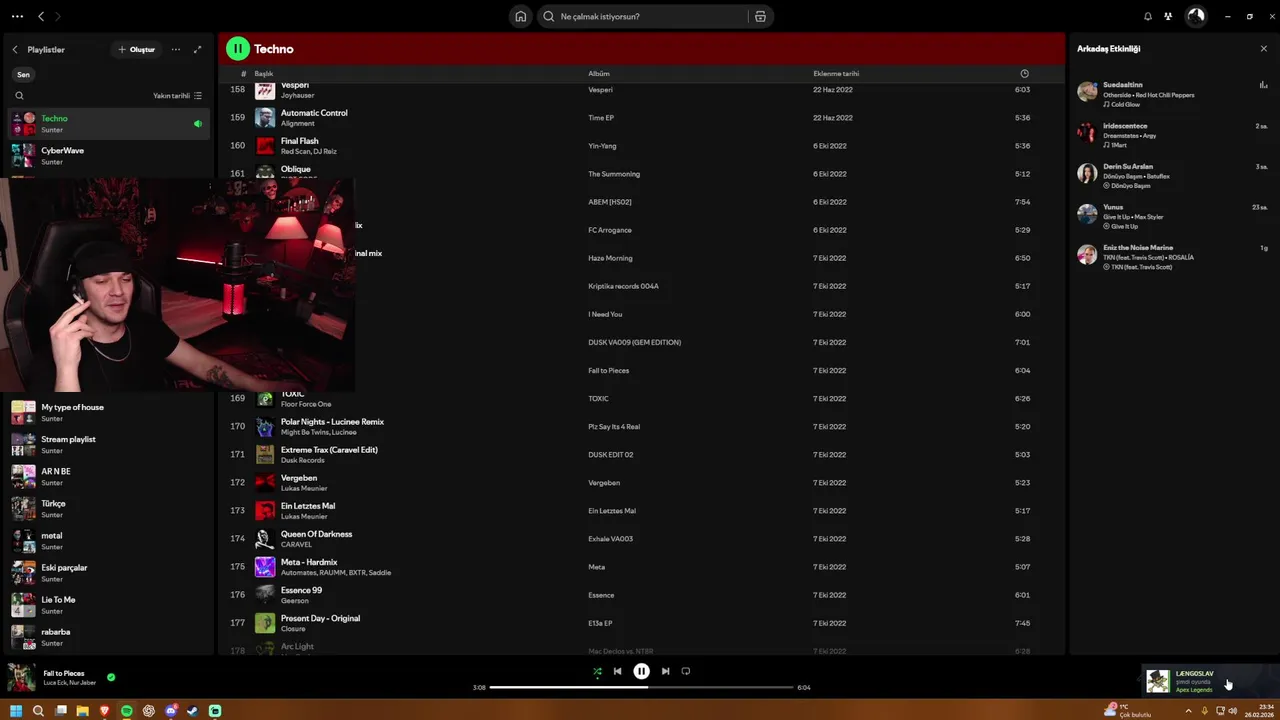1280x720 pixels.
Task: Open the rabarba playlist
Action: (x=108, y=636)
